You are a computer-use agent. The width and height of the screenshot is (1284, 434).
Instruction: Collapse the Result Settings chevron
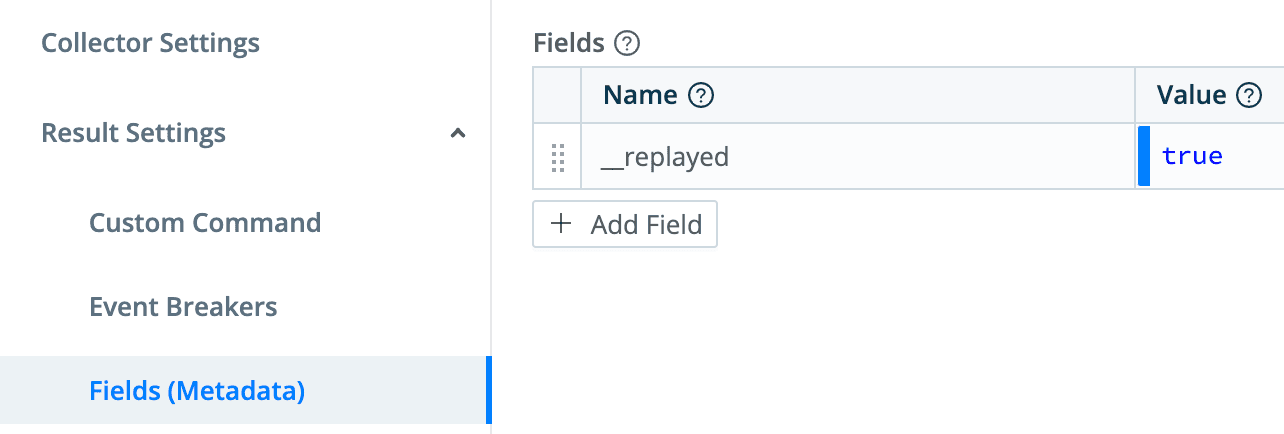(x=458, y=133)
